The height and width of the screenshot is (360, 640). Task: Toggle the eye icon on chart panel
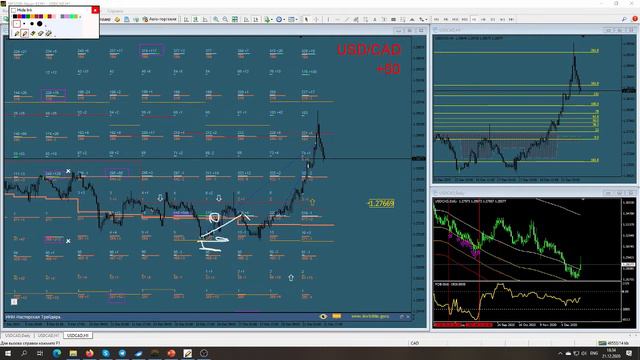coord(323,316)
